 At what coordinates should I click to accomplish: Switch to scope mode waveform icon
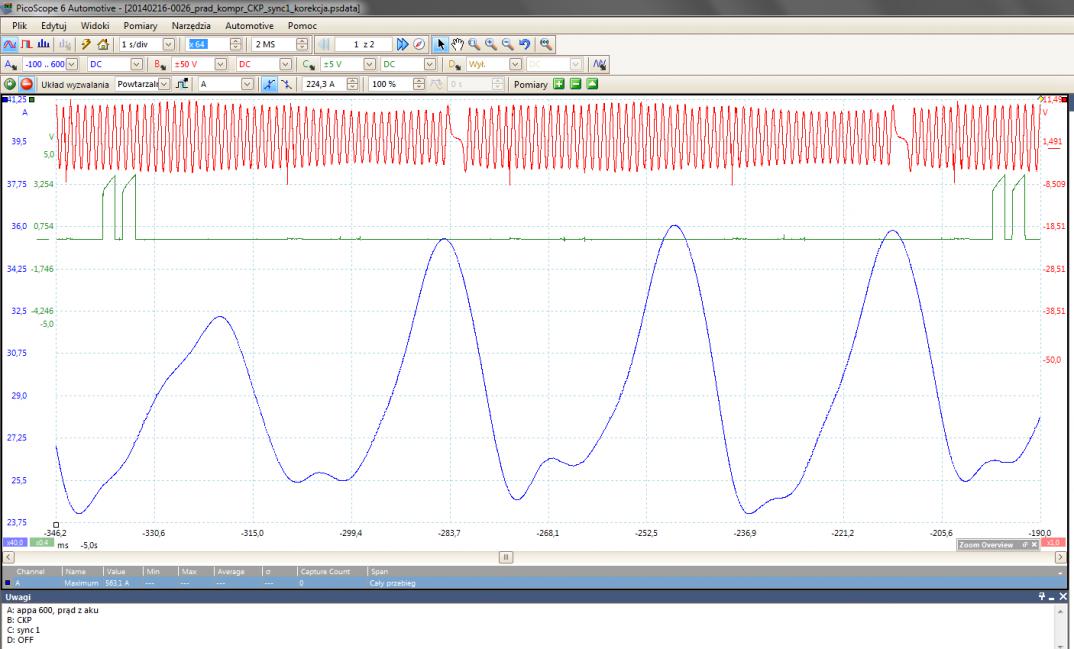(x=10, y=44)
